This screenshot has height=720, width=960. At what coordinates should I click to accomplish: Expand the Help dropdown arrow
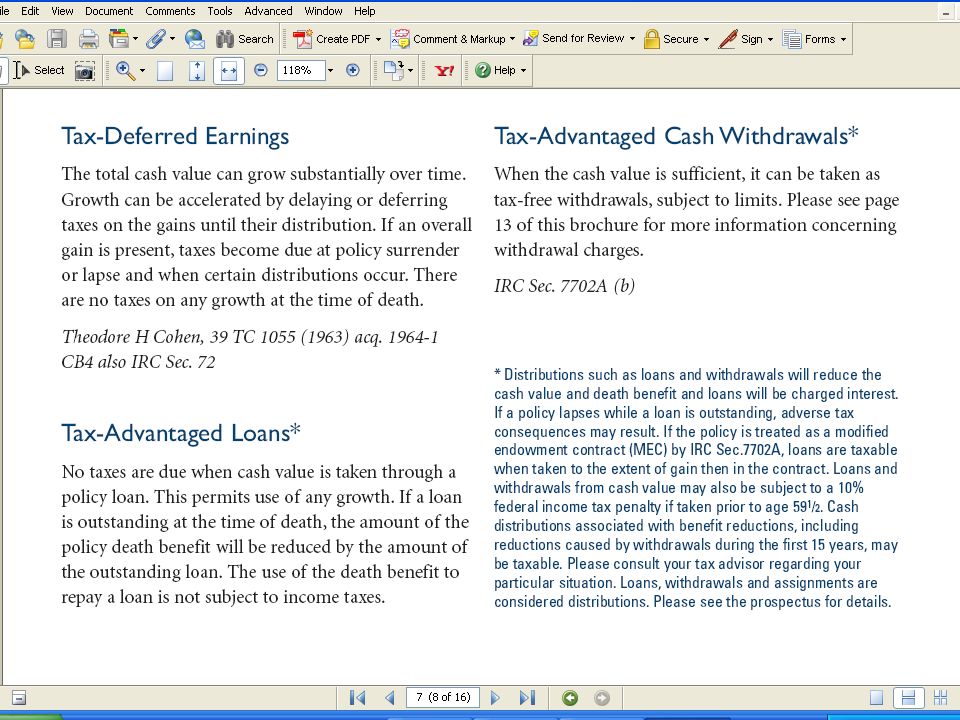tap(523, 70)
